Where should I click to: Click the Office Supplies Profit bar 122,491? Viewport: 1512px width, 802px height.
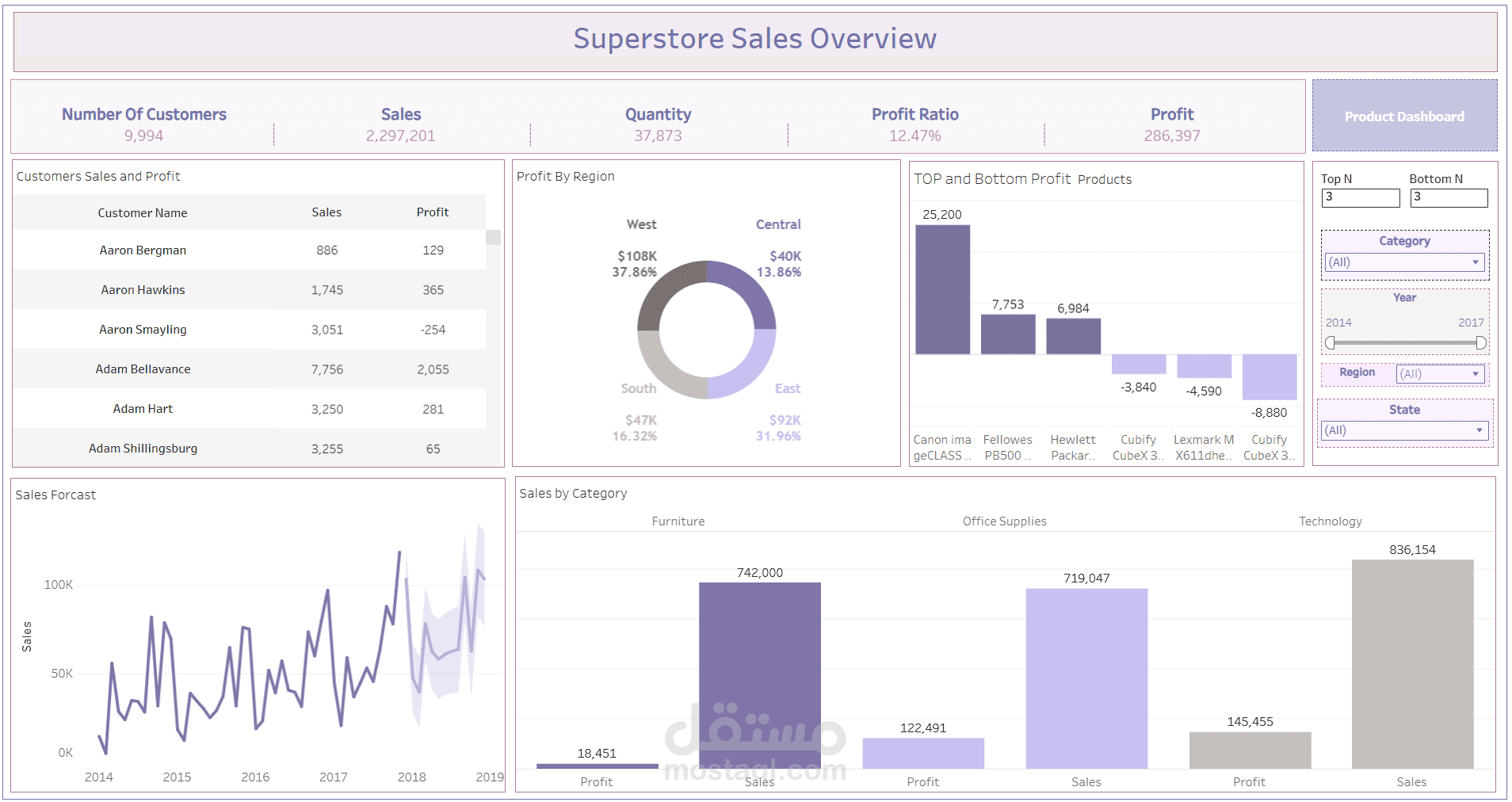tap(923, 754)
